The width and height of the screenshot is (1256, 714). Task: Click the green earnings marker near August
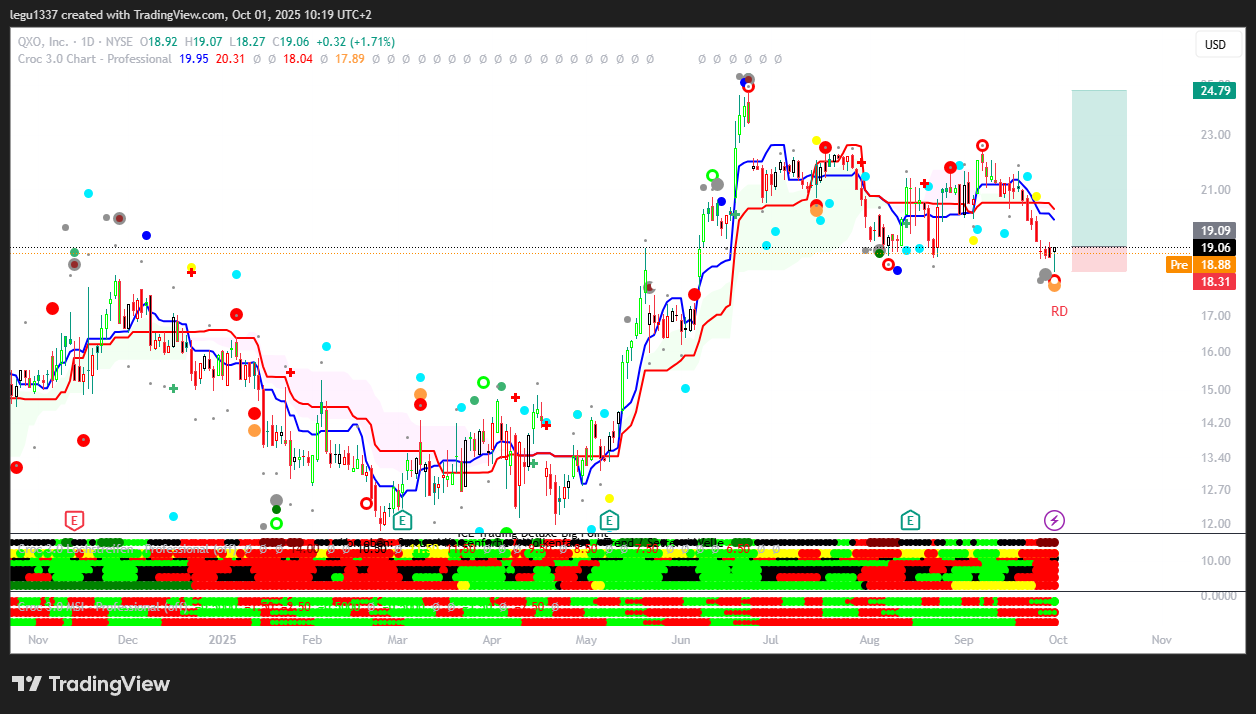tap(910, 520)
